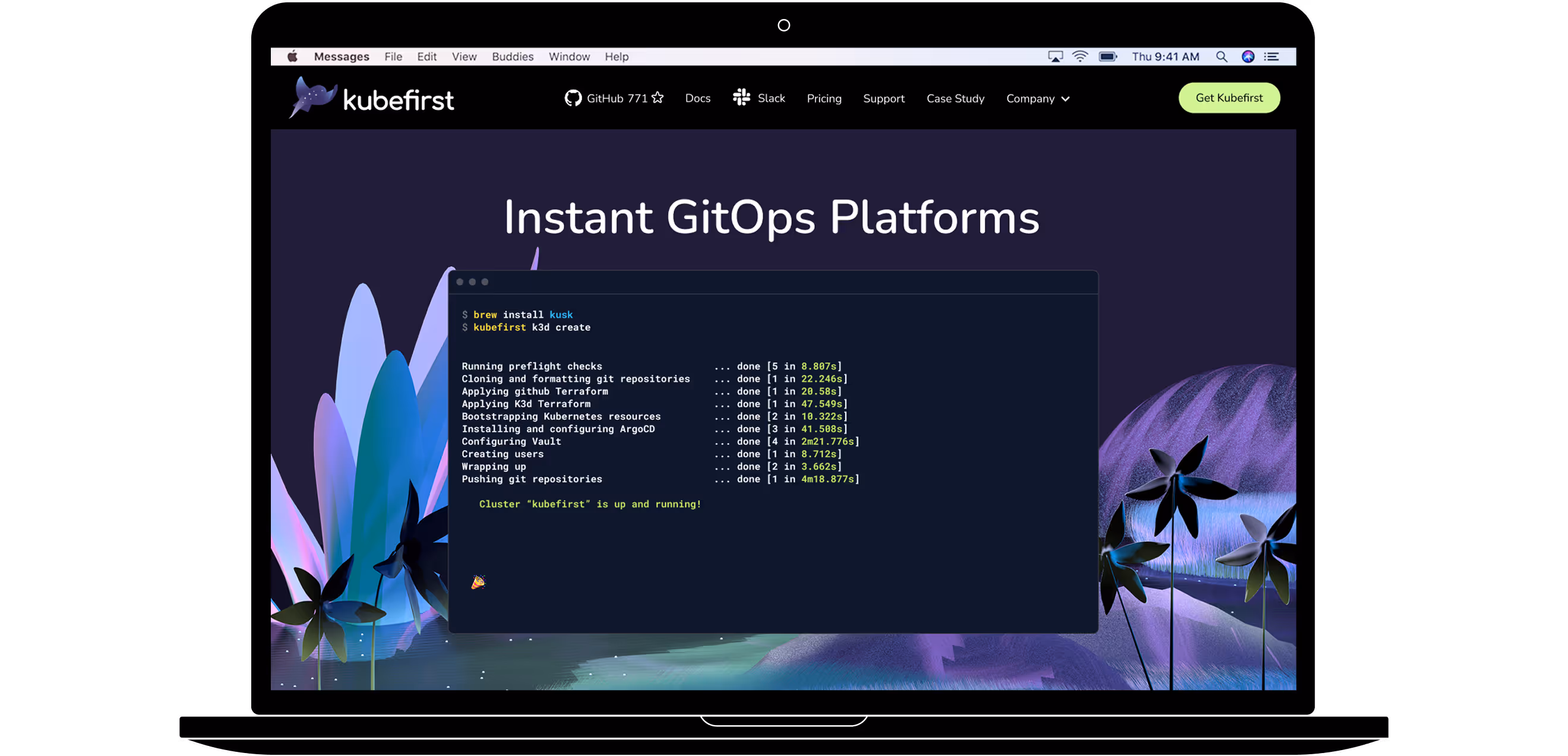Viewport: 1568px width, 756px height.
Task: Click "Running preflight checks" line
Action: (x=532, y=366)
